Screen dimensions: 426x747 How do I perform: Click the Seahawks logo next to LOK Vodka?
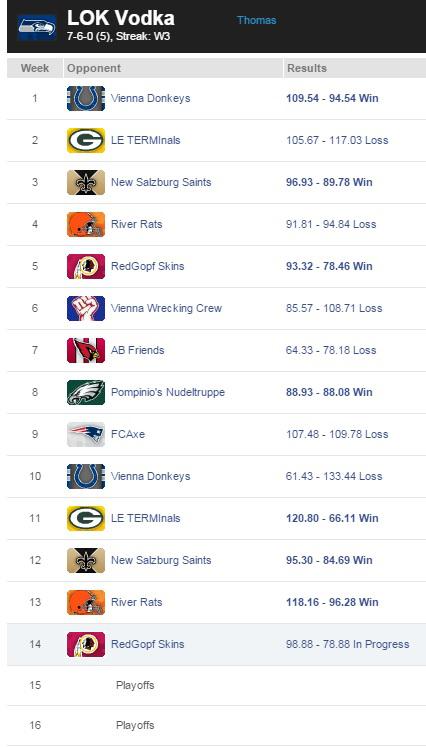[x=37, y=27]
